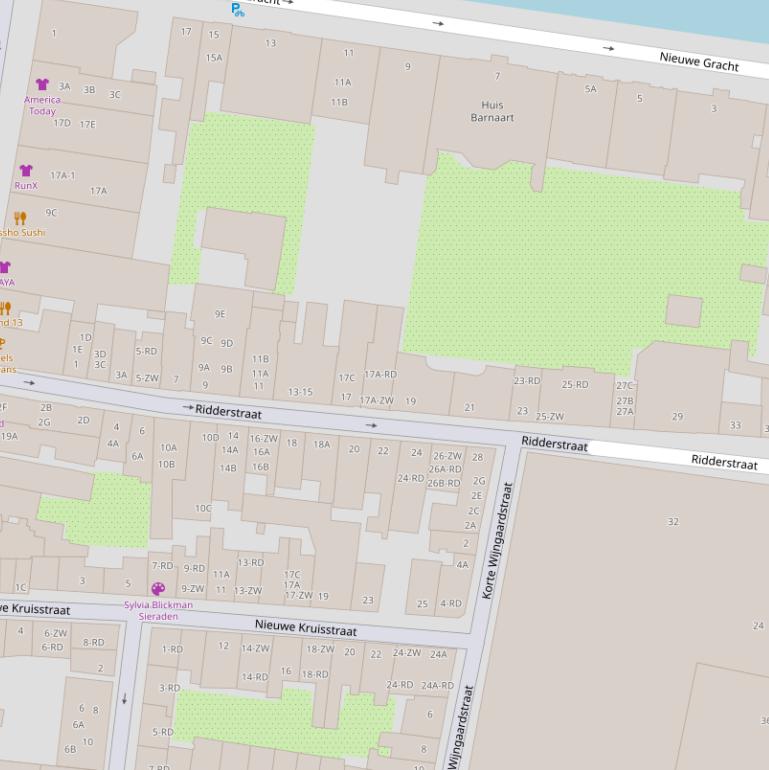
Task: Select building number 29
Action: coord(678,417)
